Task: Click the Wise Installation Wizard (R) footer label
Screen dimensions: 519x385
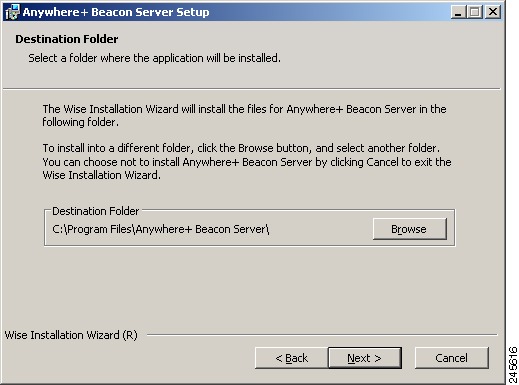Action: pyautogui.click(x=71, y=335)
